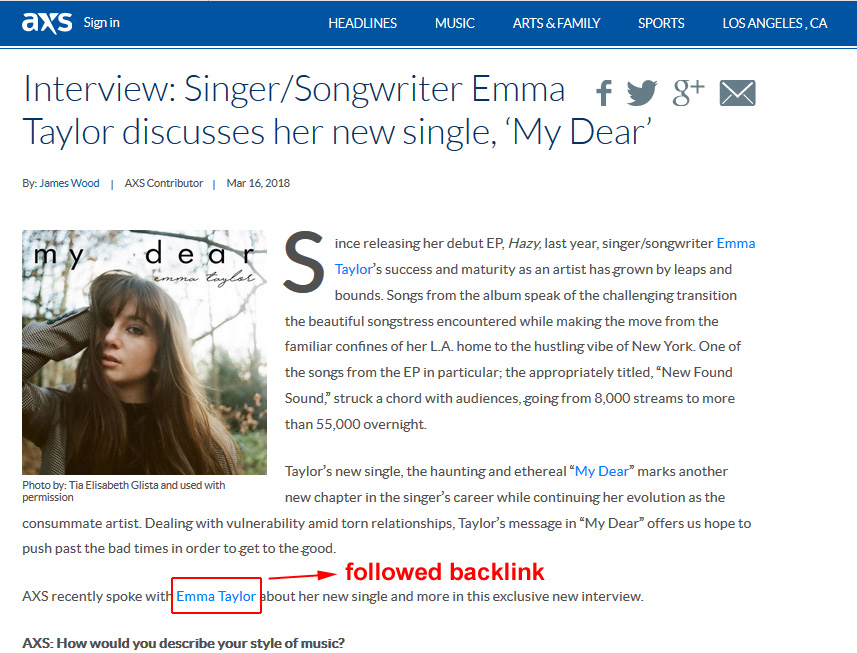Click the boxed Emma Taylor followed backlink
This screenshot has width=857, height=653.
pos(216,596)
